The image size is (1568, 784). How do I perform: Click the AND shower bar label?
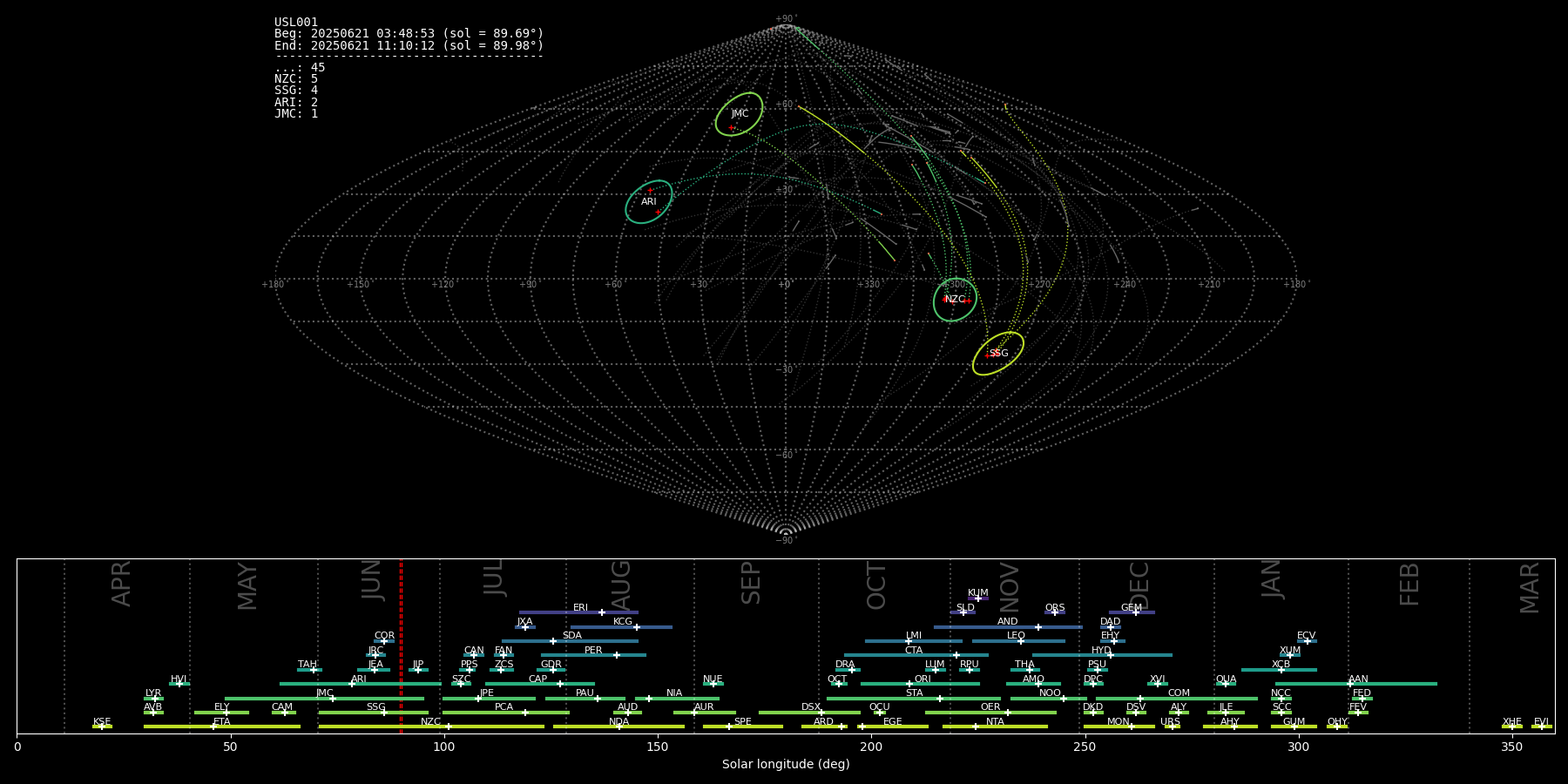tap(1008, 621)
